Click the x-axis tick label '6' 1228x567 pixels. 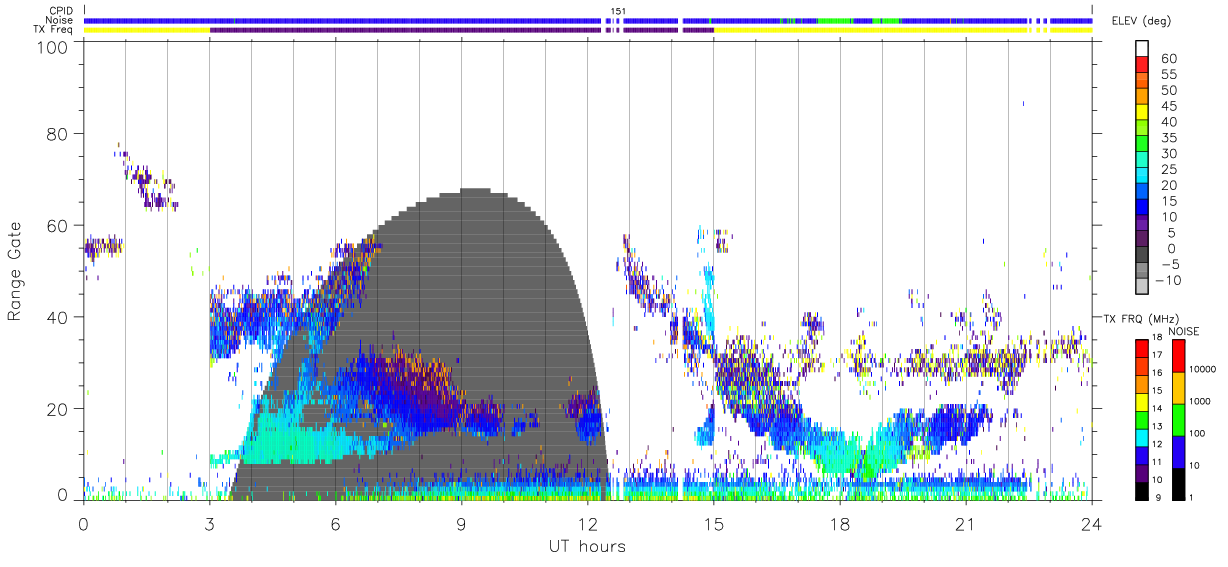click(335, 524)
